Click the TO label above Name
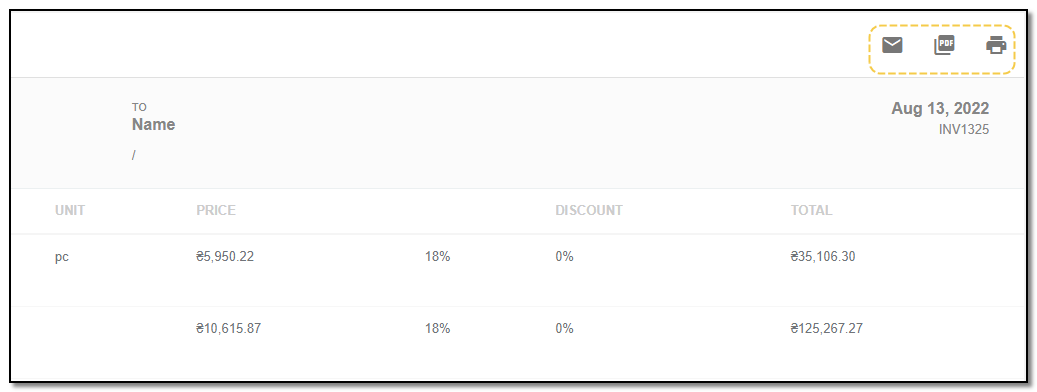 [139, 107]
